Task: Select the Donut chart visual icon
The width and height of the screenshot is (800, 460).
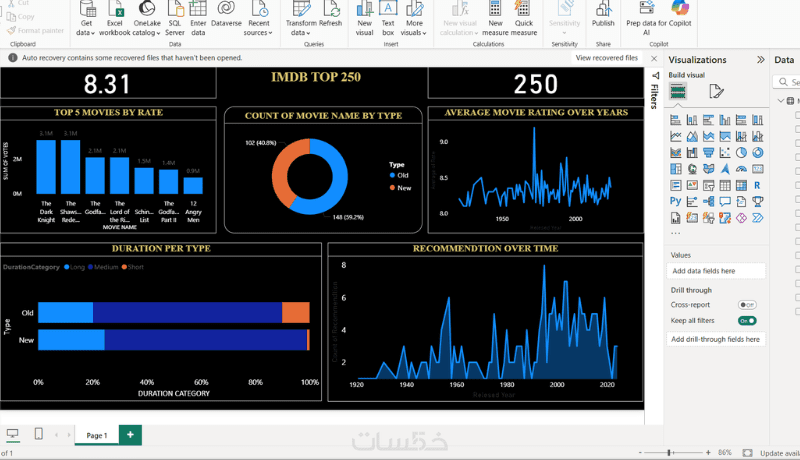Action: (x=758, y=152)
